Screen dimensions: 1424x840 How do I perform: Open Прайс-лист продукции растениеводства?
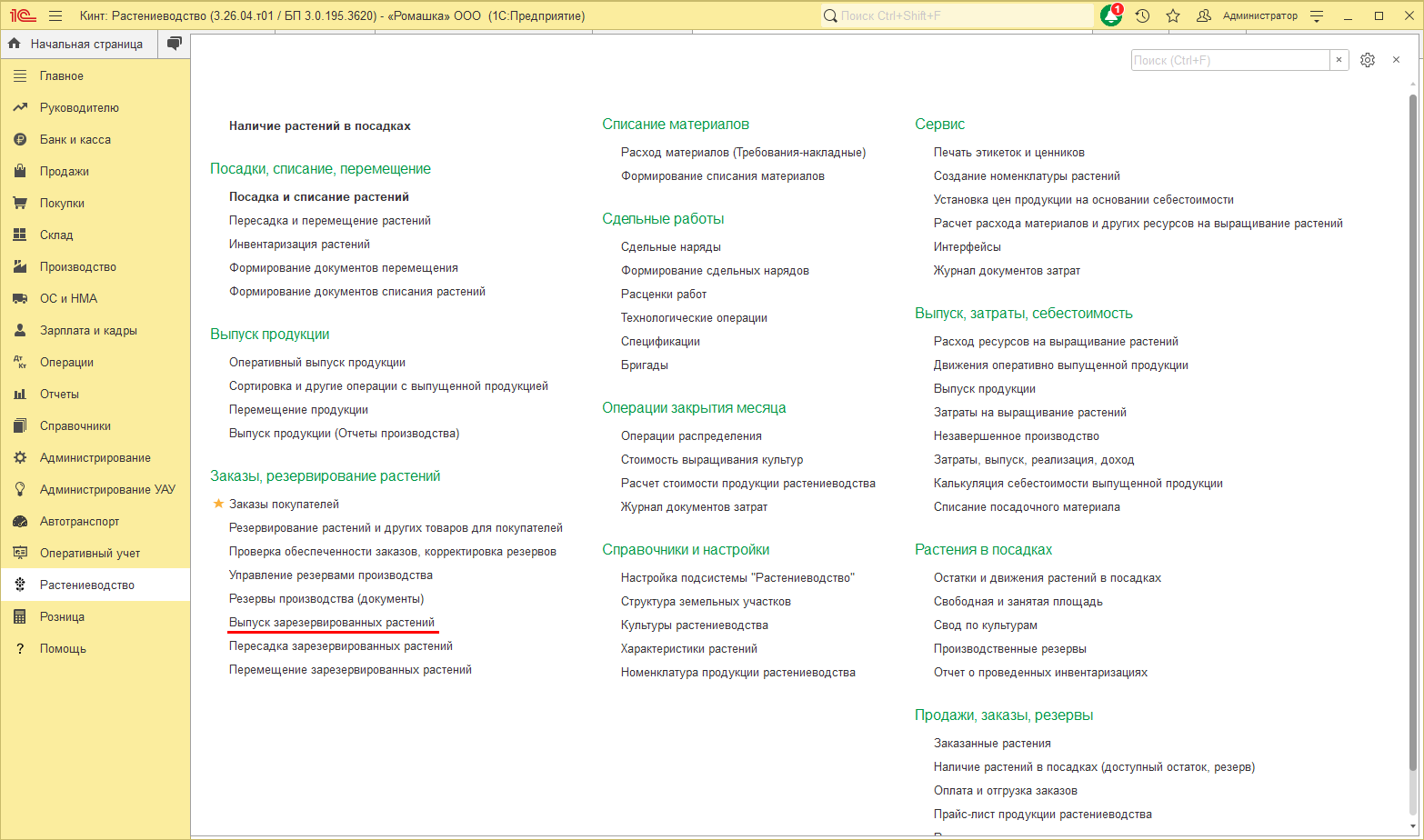pyautogui.click(x=1043, y=815)
